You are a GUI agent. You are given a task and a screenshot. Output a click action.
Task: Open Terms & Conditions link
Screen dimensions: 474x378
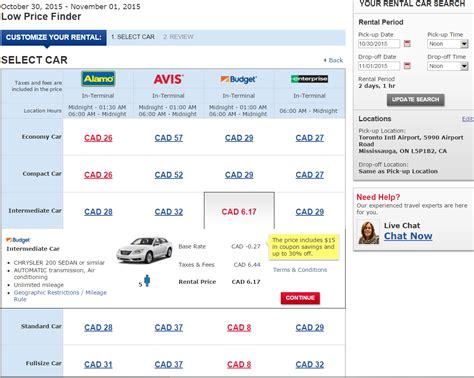(x=300, y=270)
